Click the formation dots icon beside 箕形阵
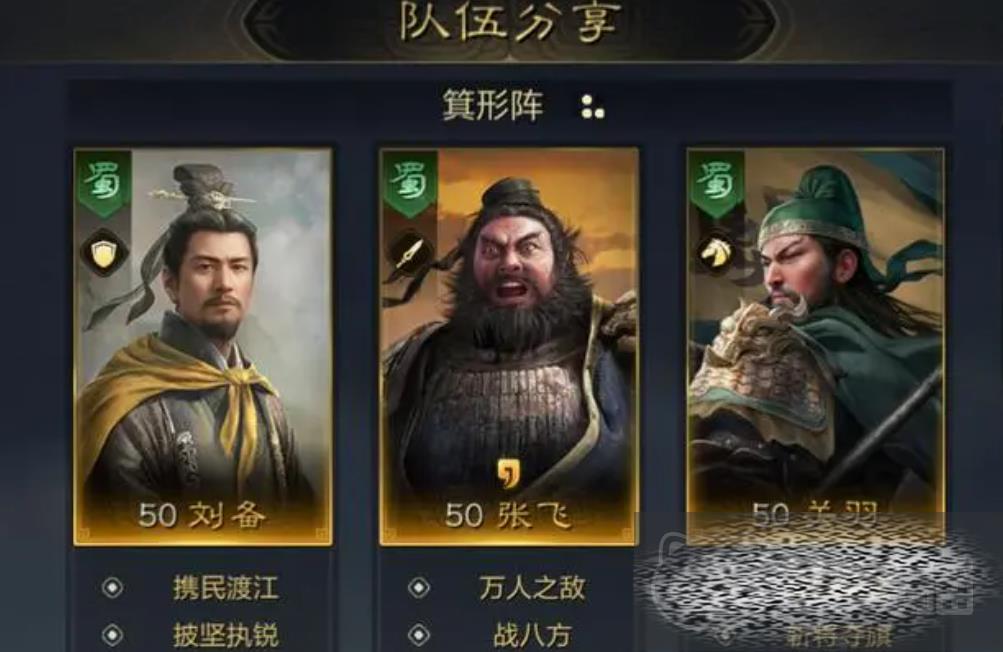Image resolution: width=1003 pixels, height=652 pixels. point(592,107)
